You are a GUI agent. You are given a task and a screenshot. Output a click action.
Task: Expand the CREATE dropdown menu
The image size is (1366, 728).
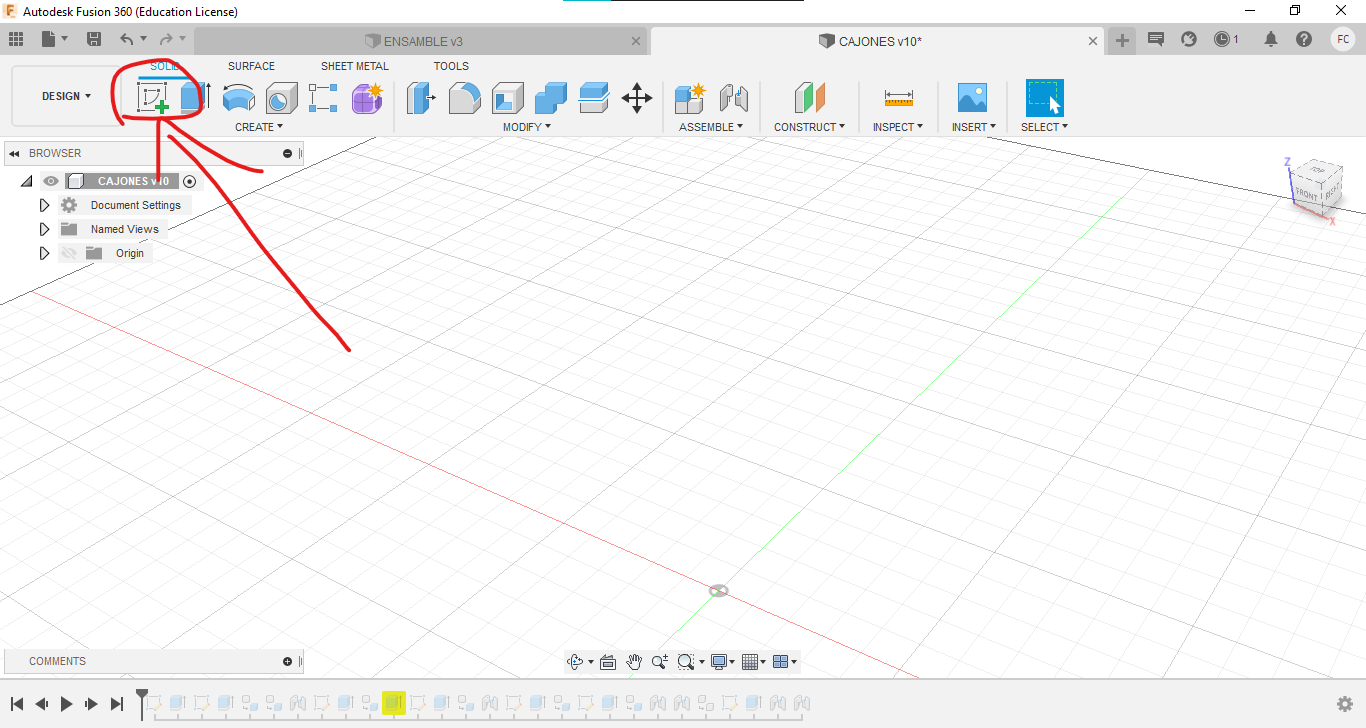click(x=259, y=127)
